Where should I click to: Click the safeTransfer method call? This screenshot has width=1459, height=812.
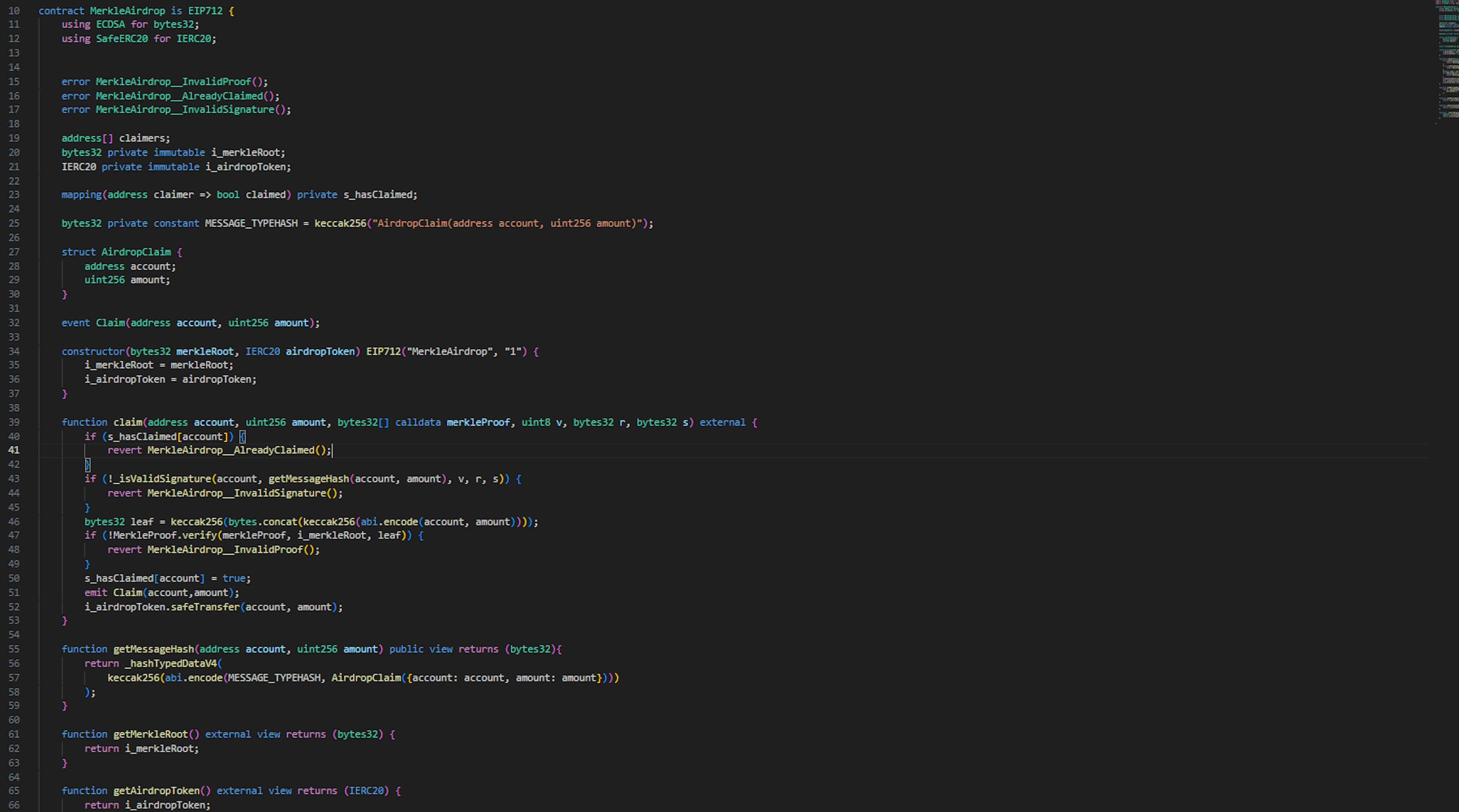click(205, 607)
